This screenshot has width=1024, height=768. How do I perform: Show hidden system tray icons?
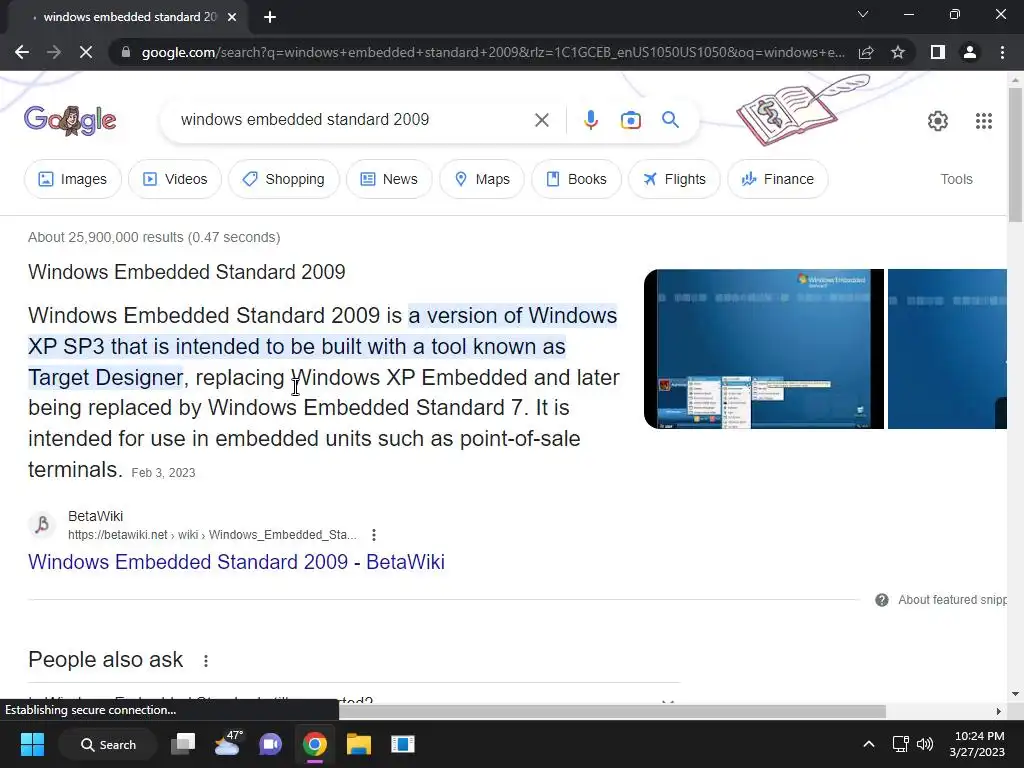point(869,744)
